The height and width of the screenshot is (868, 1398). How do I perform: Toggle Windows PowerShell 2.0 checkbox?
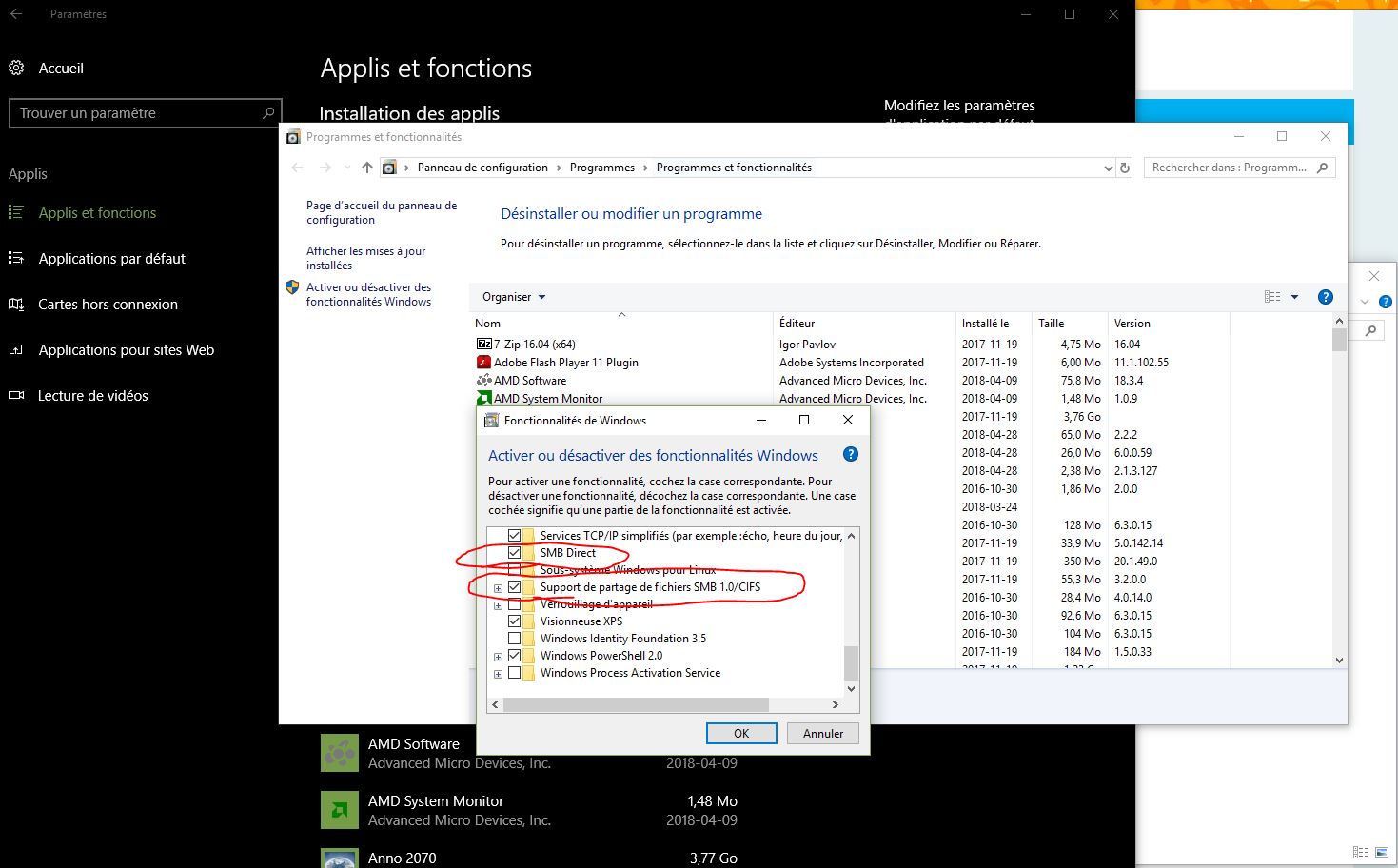point(515,656)
